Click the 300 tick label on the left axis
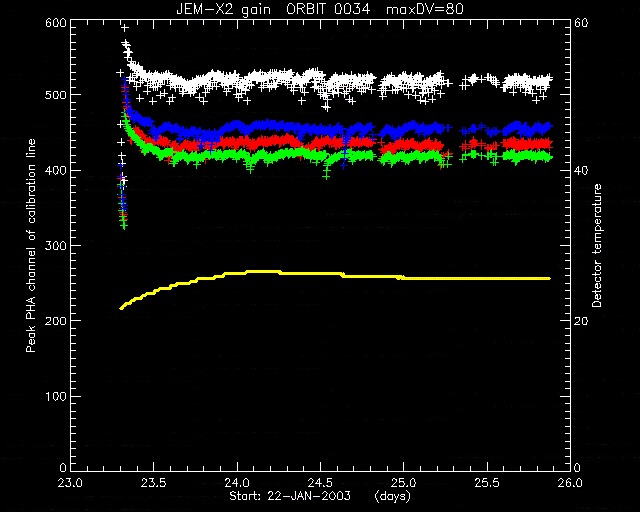 point(56,246)
